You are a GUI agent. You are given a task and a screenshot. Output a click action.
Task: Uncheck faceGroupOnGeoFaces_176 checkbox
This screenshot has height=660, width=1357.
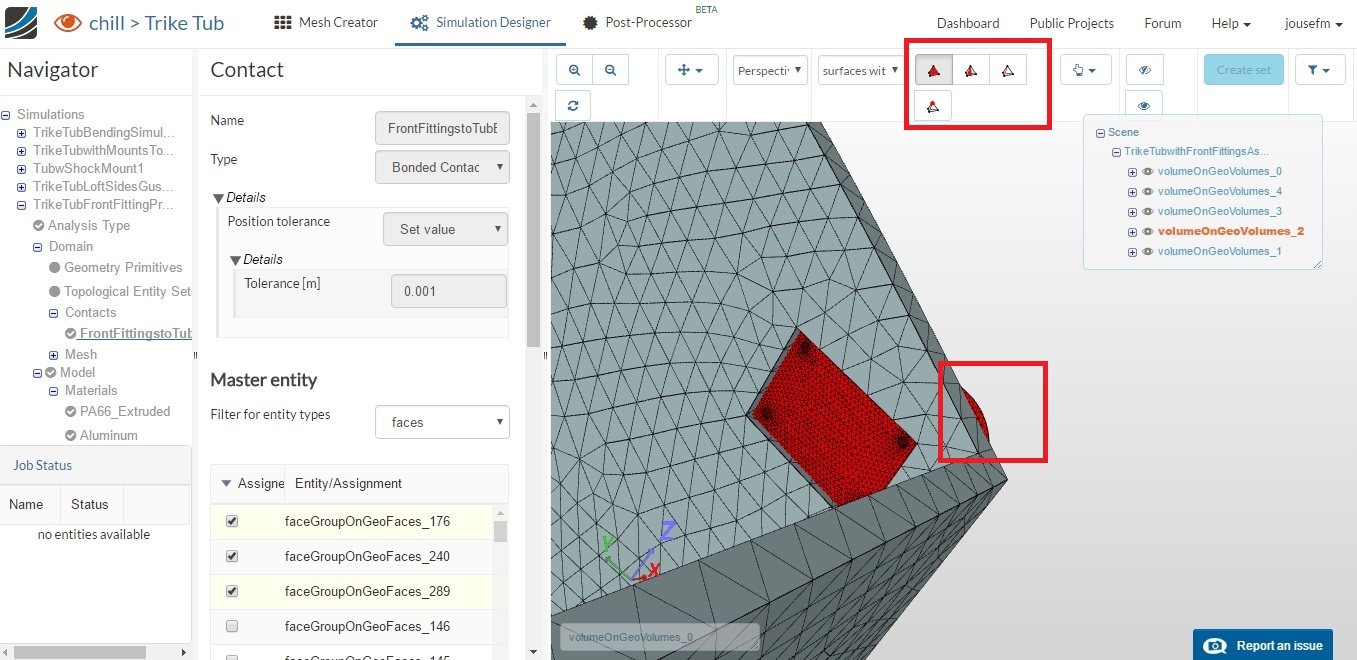pos(232,521)
